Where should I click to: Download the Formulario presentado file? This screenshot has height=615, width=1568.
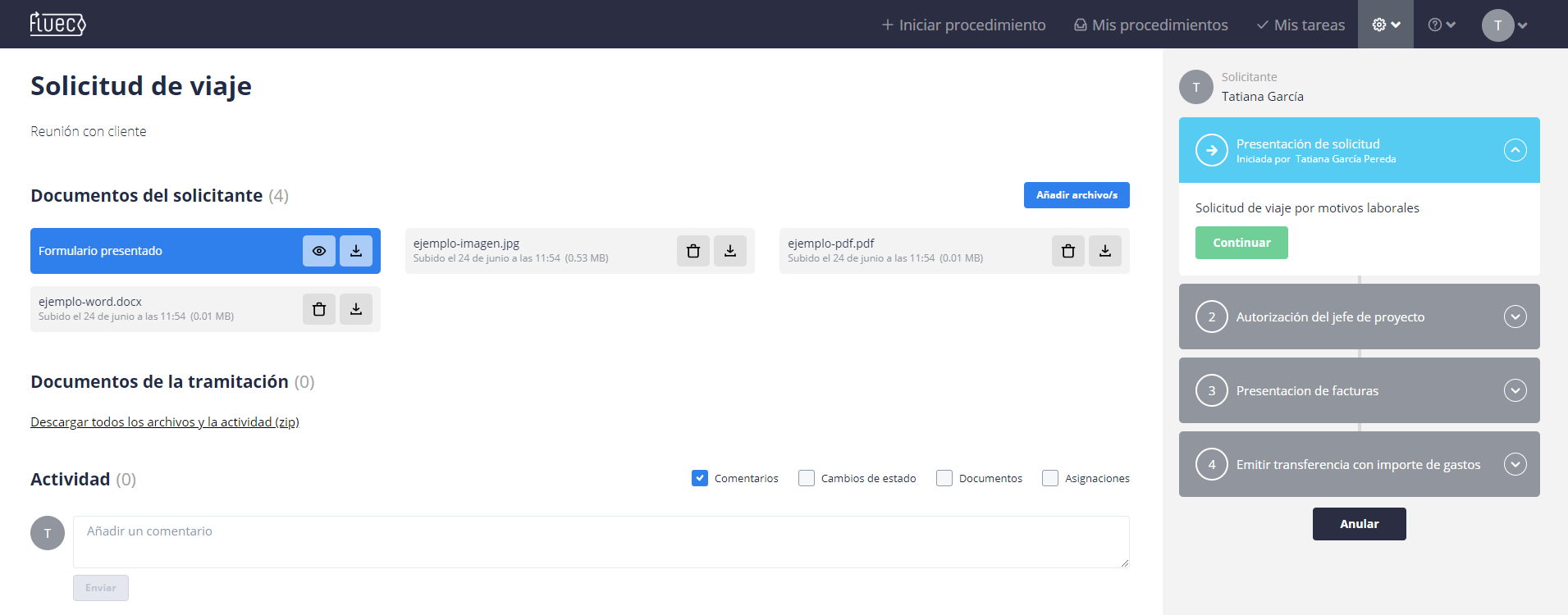[356, 251]
